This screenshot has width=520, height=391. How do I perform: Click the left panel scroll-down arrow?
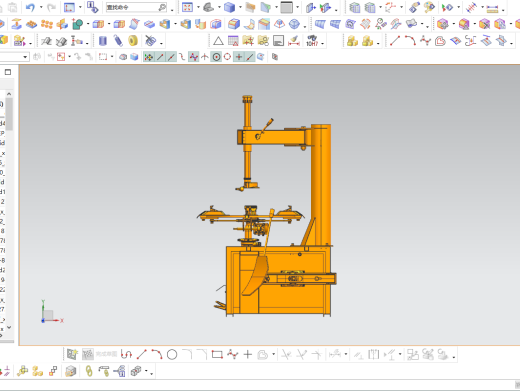[9, 327]
